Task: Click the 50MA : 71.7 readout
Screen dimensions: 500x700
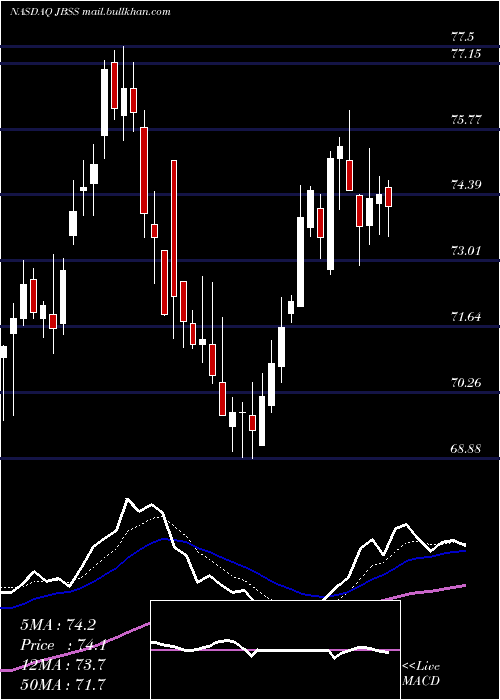Action: [63, 684]
